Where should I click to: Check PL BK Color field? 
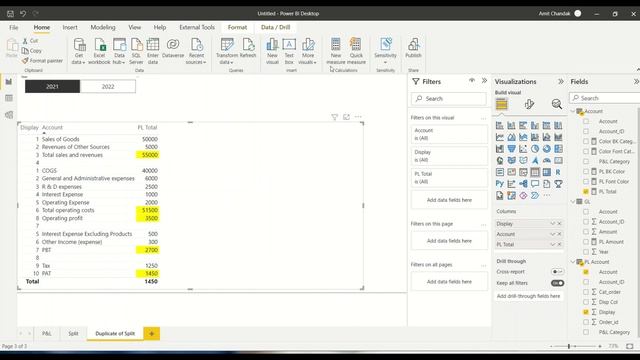586,171
